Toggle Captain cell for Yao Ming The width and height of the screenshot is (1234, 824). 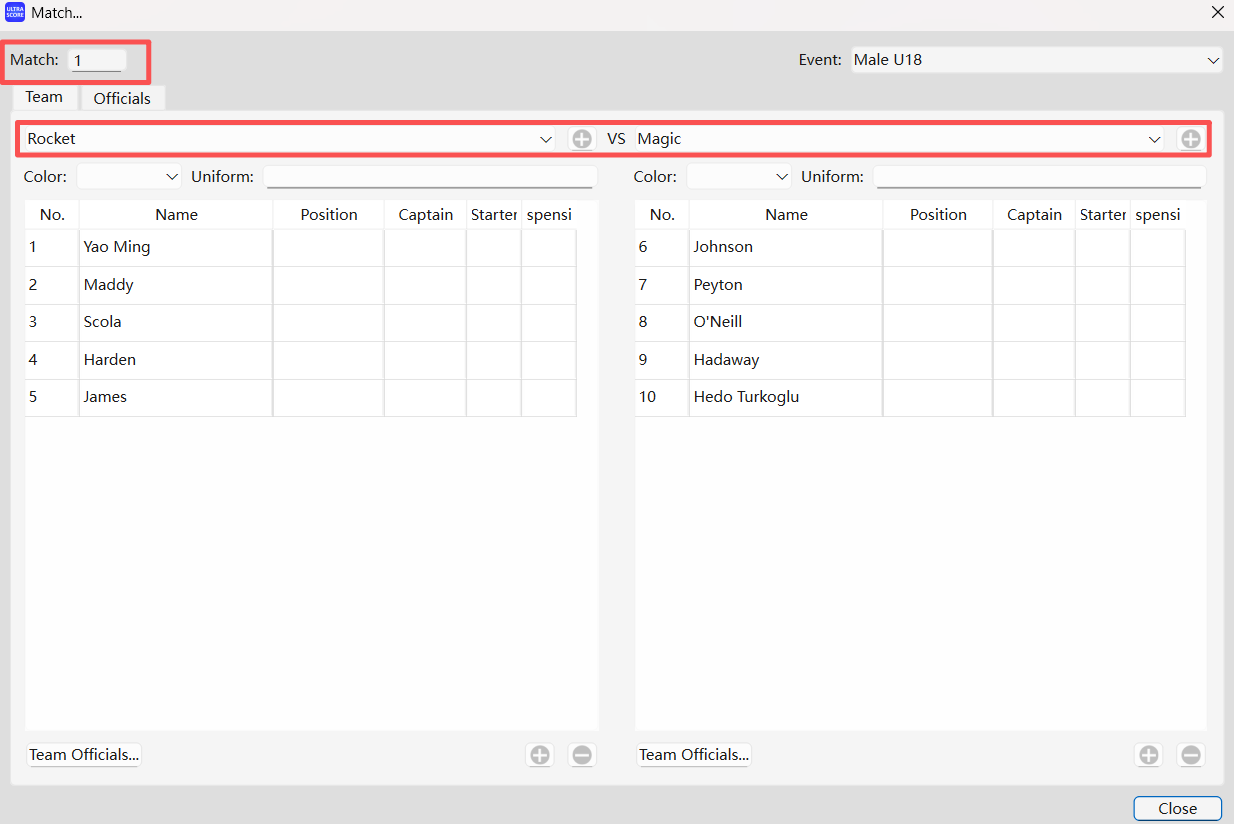[425, 247]
